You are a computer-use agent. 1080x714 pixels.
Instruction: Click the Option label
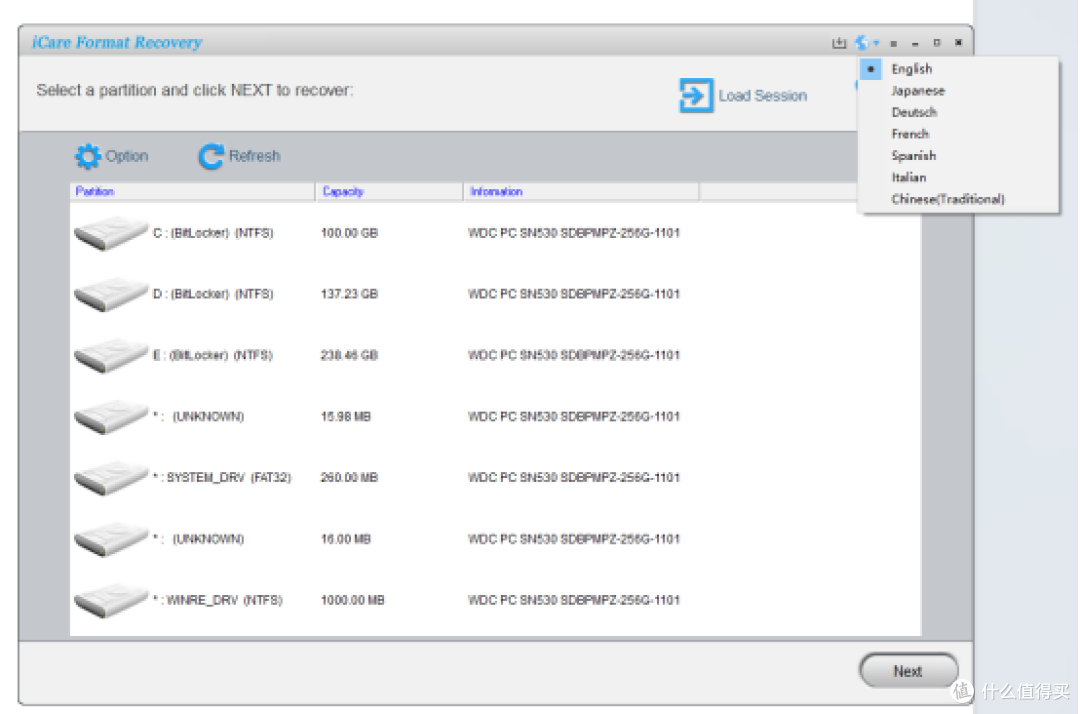(127, 156)
